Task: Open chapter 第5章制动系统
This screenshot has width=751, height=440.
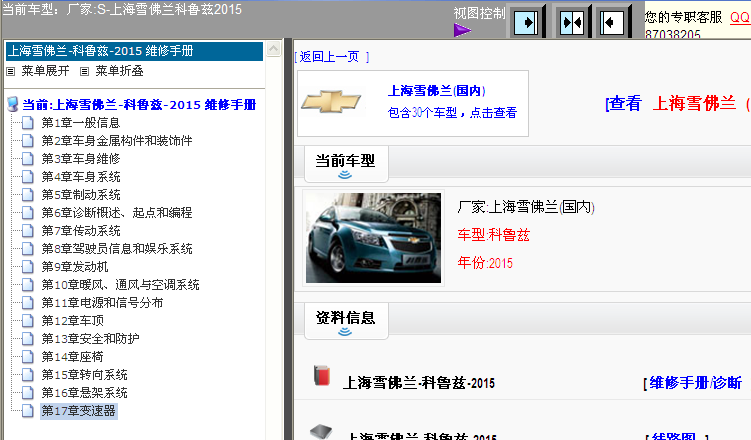Action: pos(80,195)
